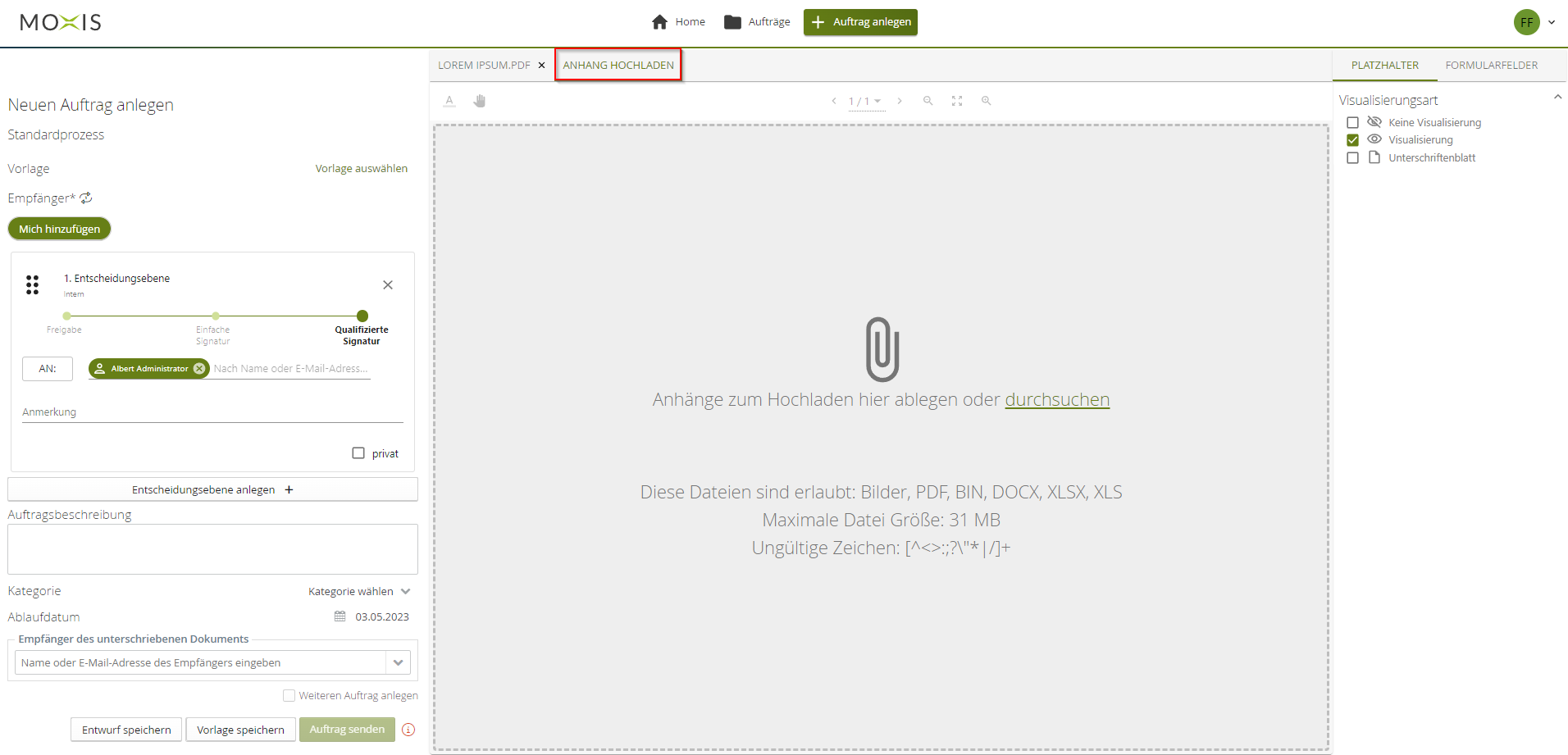Click the fit-to-screen icon
The height and width of the screenshot is (755, 1568).
[957, 101]
